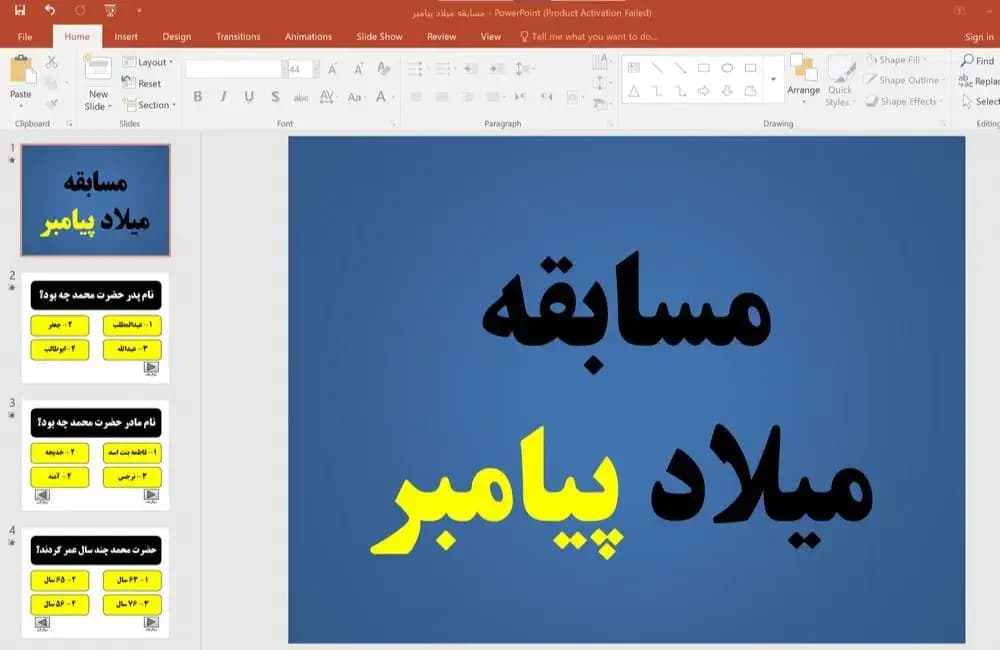This screenshot has width=1000, height=650.
Task: Justify text icon
Action: [494, 97]
